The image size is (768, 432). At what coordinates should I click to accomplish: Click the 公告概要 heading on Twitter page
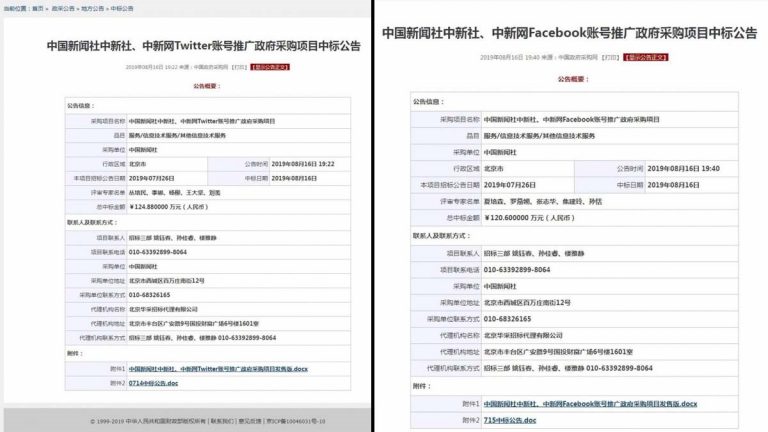click(x=207, y=86)
